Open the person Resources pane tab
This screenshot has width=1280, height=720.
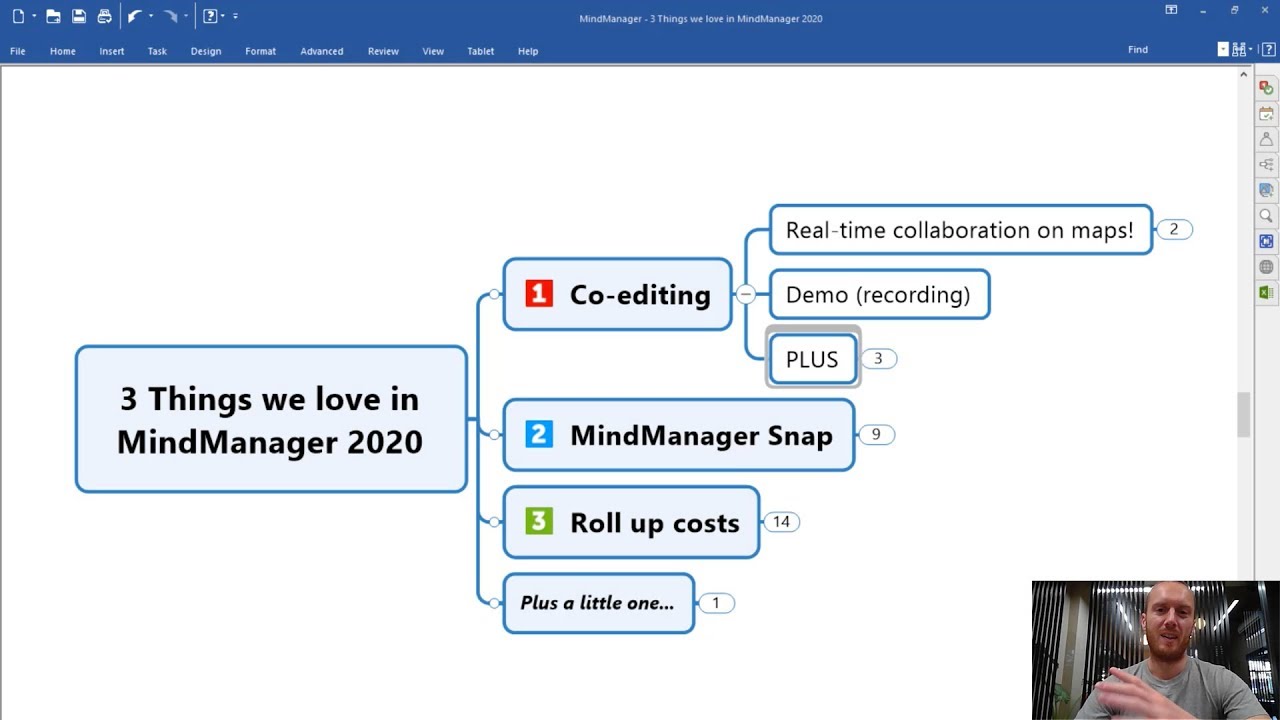point(1266,139)
